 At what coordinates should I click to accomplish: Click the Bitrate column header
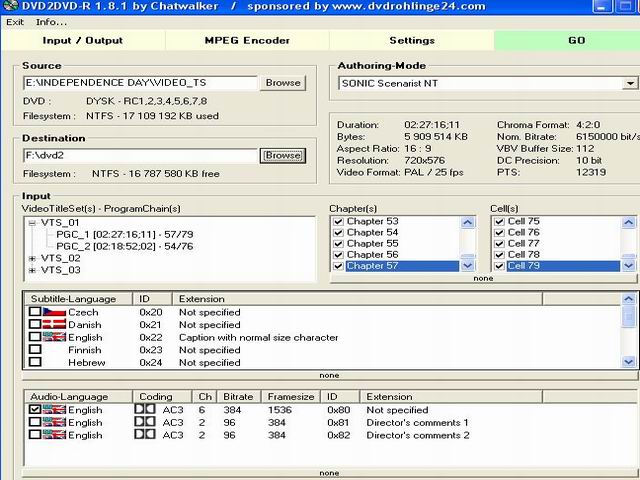point(238,397)
